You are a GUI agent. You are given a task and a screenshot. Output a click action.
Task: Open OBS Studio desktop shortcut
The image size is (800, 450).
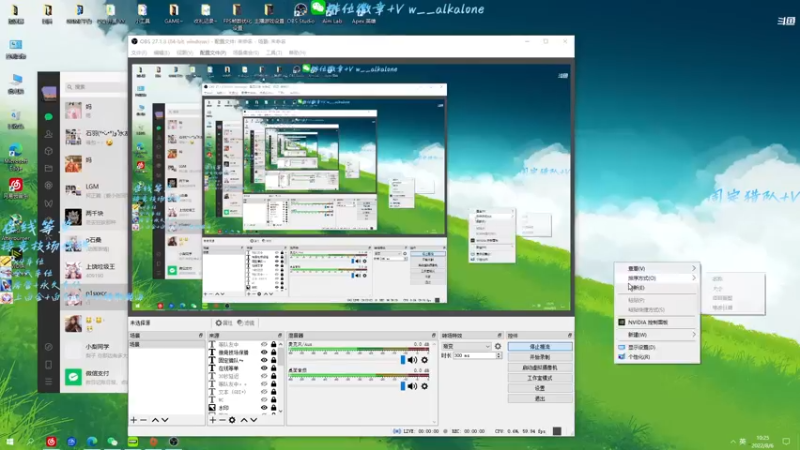(x=300, y=14)
